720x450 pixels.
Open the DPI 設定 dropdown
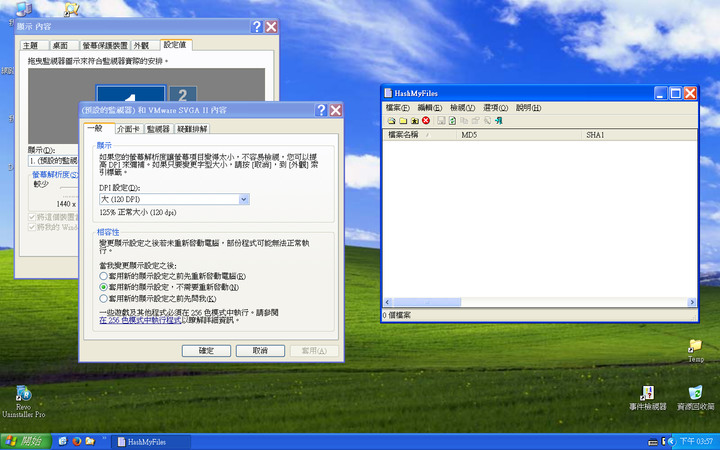click(x=244, y=199)
